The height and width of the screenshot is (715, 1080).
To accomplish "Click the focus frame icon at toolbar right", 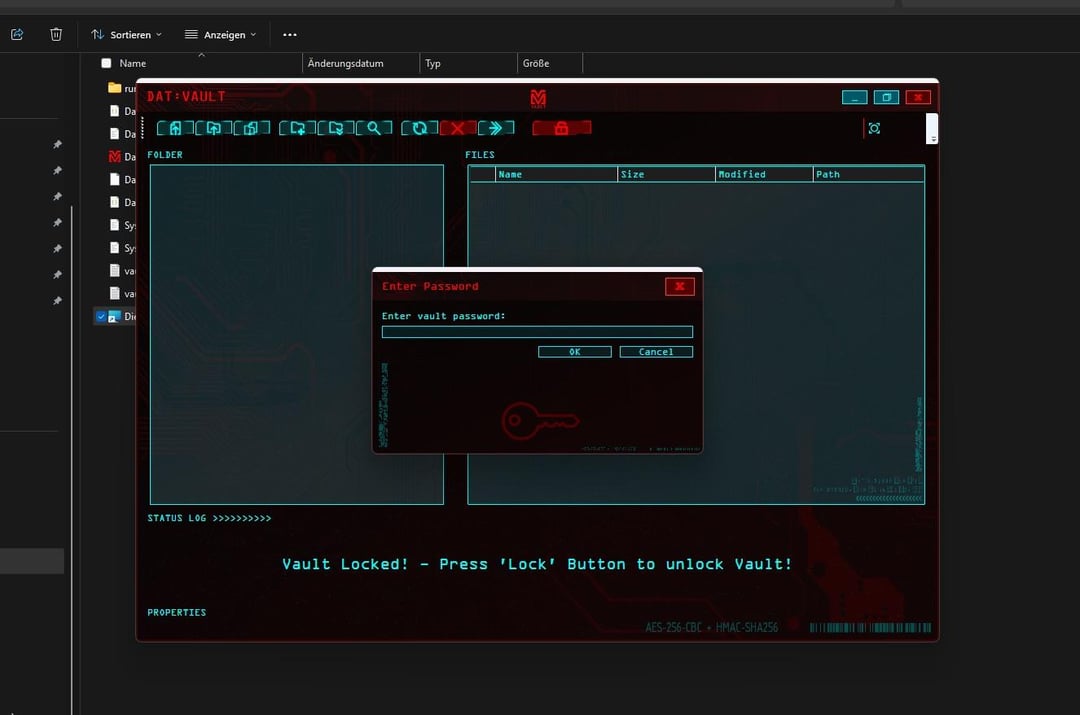I will 874,128.
